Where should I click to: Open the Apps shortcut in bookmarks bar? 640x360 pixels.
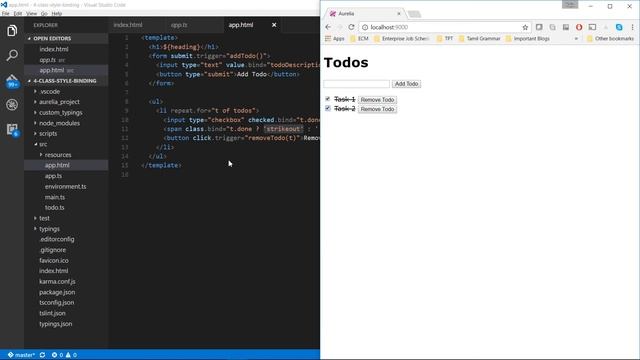tap(335, 39)
